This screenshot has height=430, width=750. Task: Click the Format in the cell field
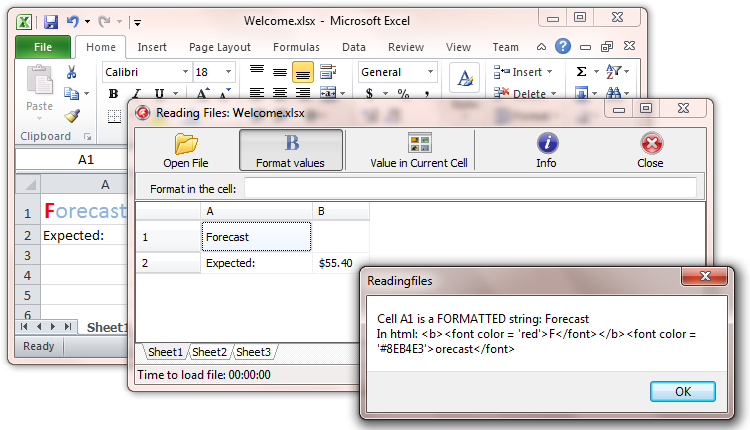470,188
